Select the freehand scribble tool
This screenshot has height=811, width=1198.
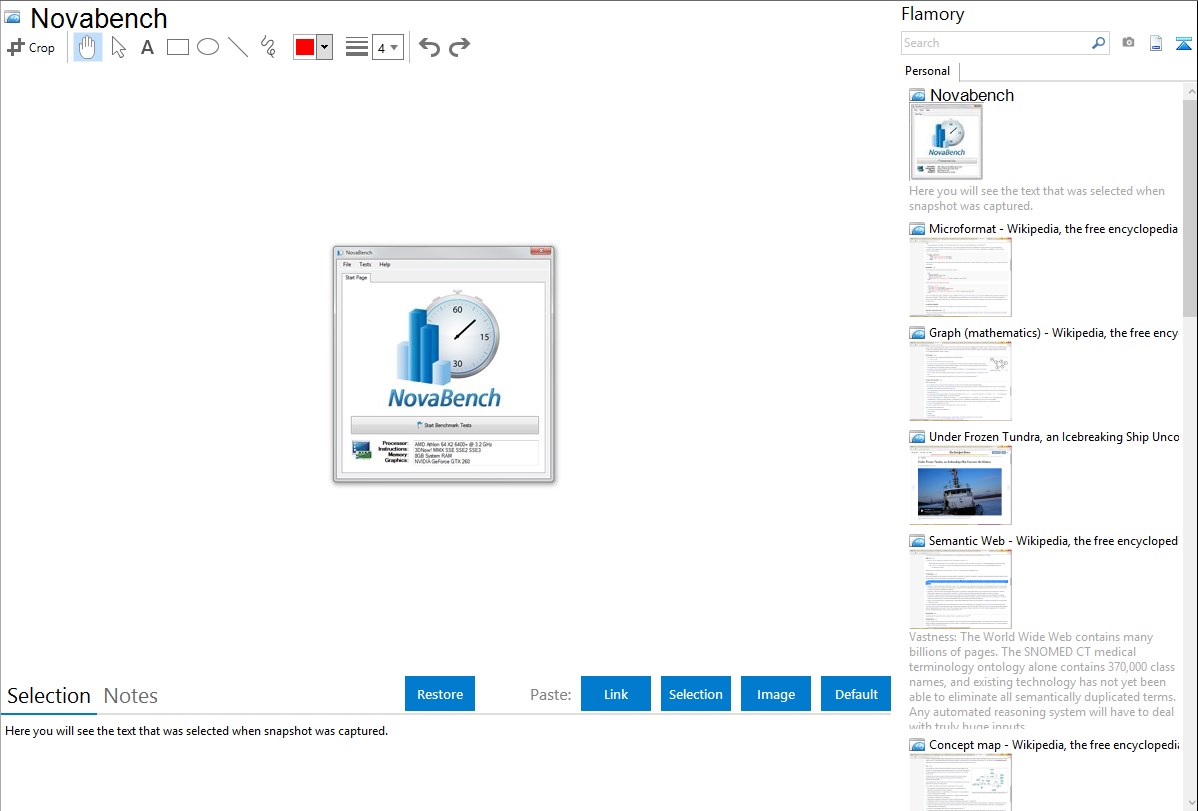pos(268,47)
